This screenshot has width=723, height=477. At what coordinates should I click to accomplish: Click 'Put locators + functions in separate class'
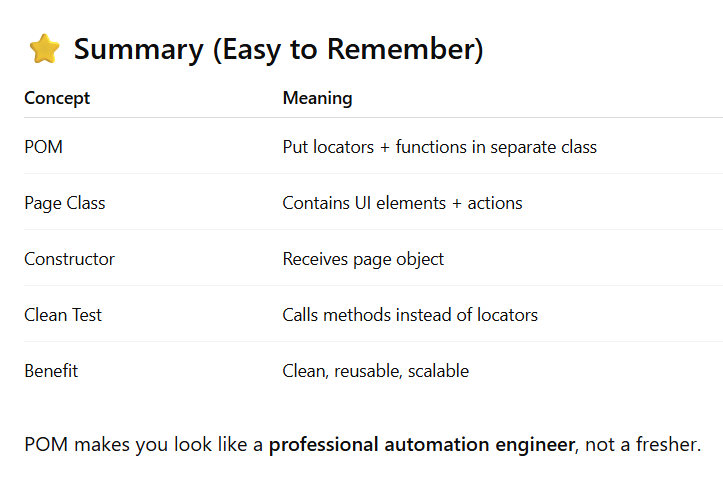[x=439, y=147]
